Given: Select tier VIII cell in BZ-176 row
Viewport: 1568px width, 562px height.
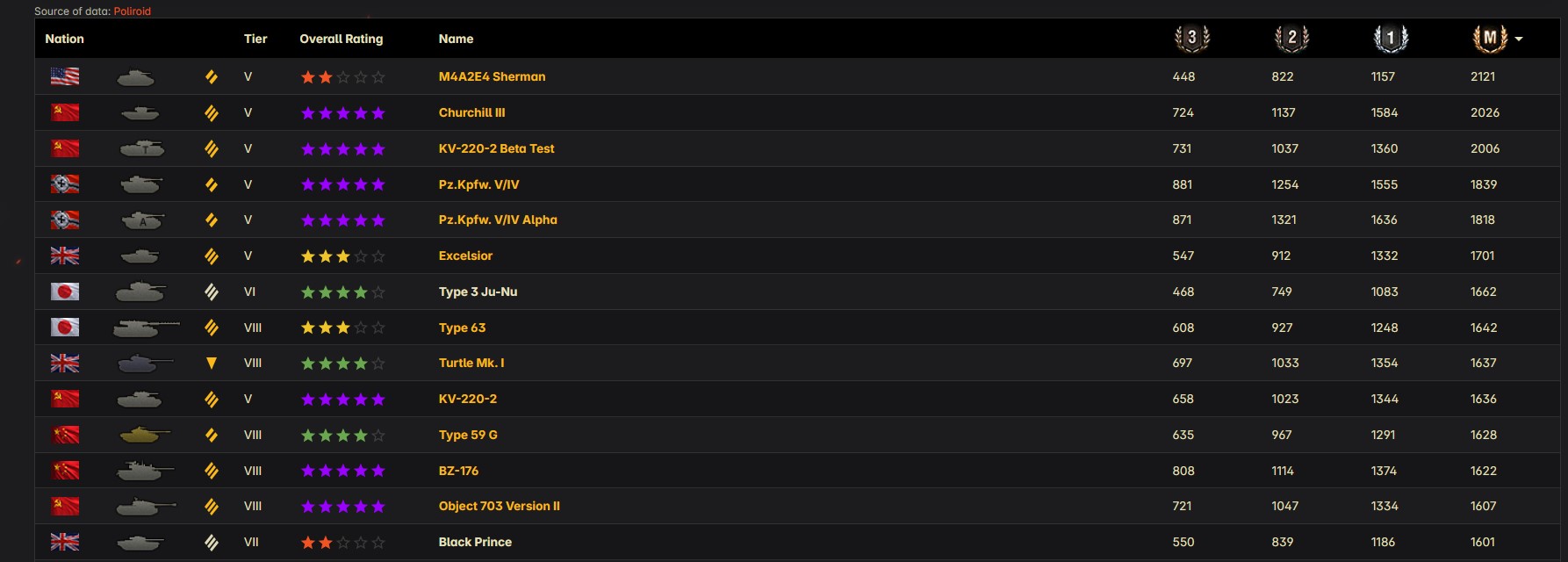Looking at the screenshot, I should [253, 471].
